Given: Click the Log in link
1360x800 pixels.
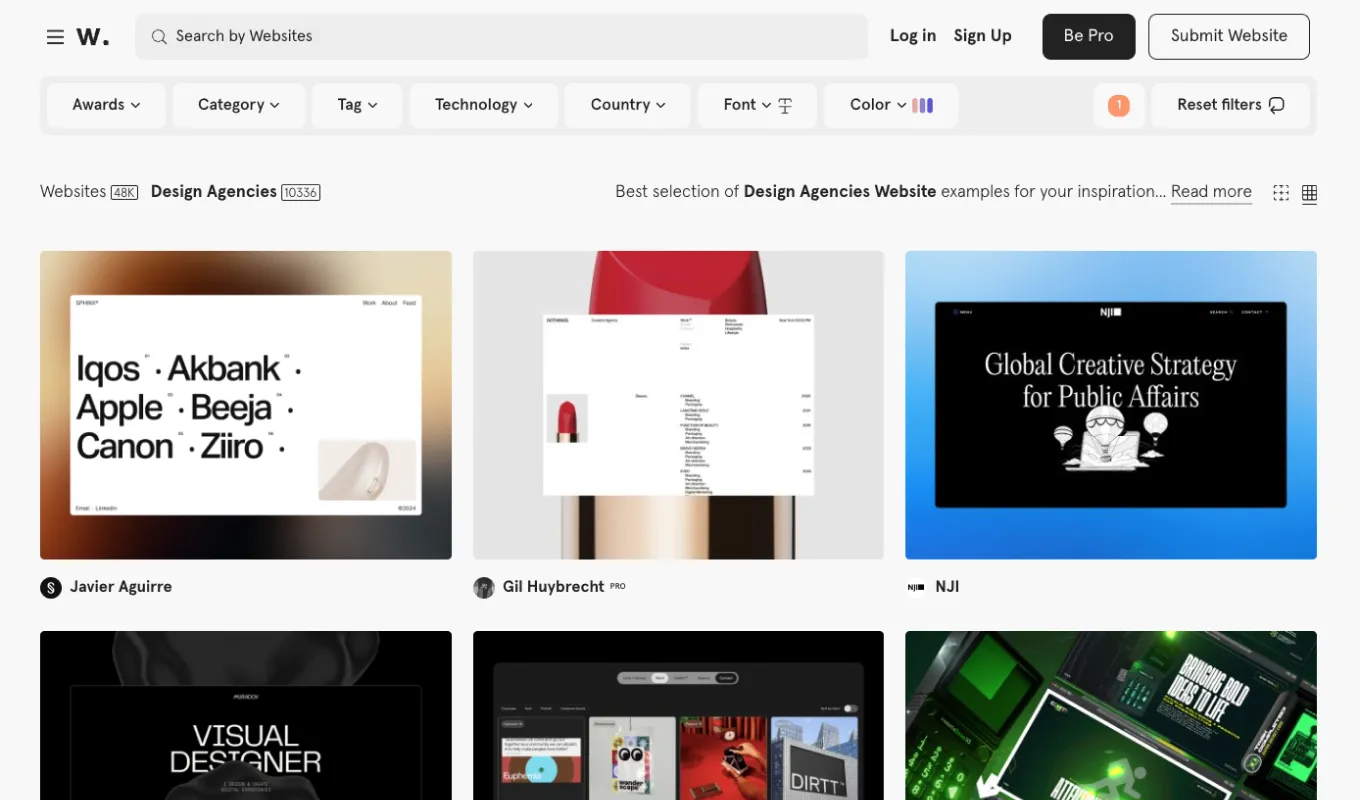Looking at the screenshot, I should tap(913, 36).
